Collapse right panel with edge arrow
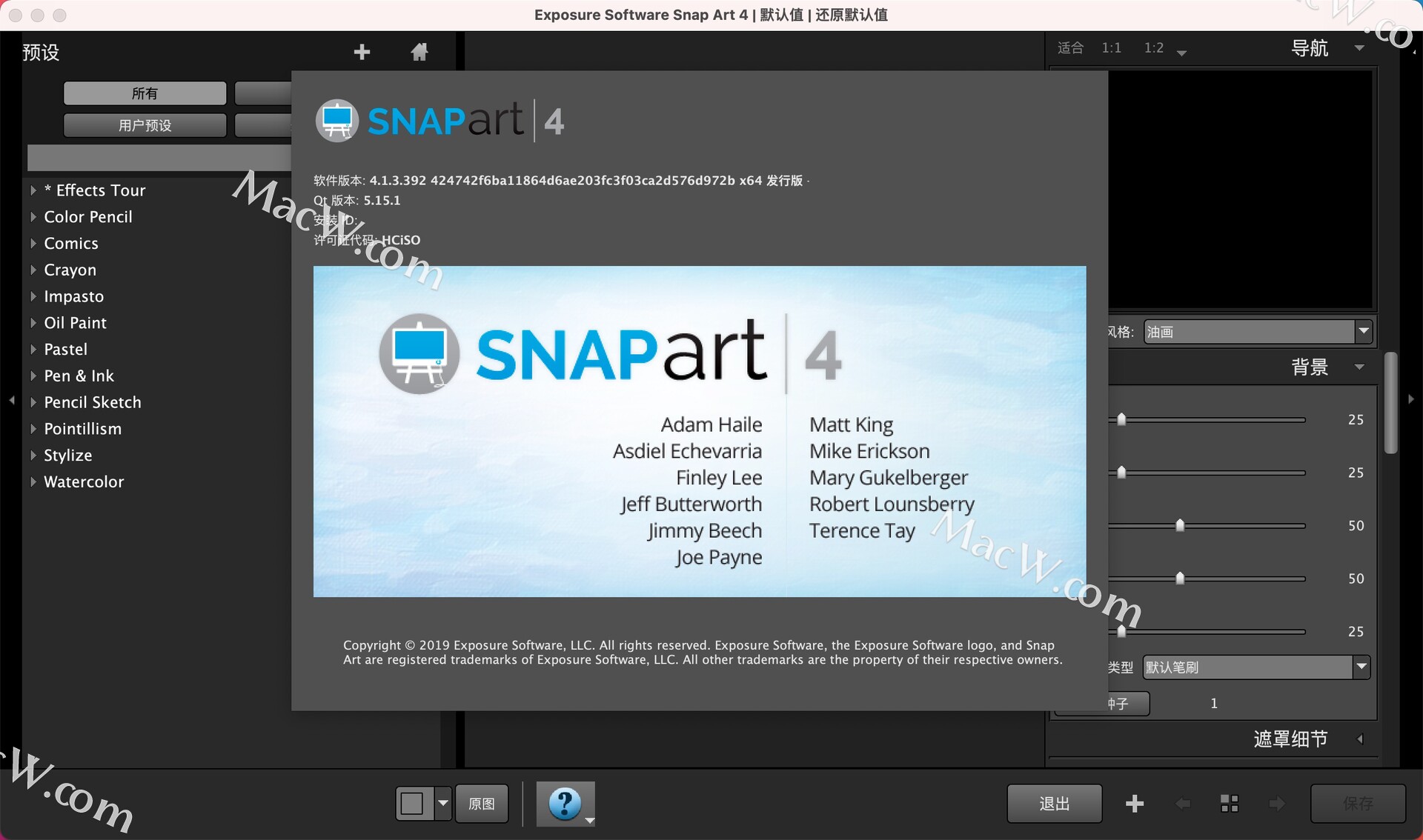This screenshot has height=840, width=1423. (1411, 399)
